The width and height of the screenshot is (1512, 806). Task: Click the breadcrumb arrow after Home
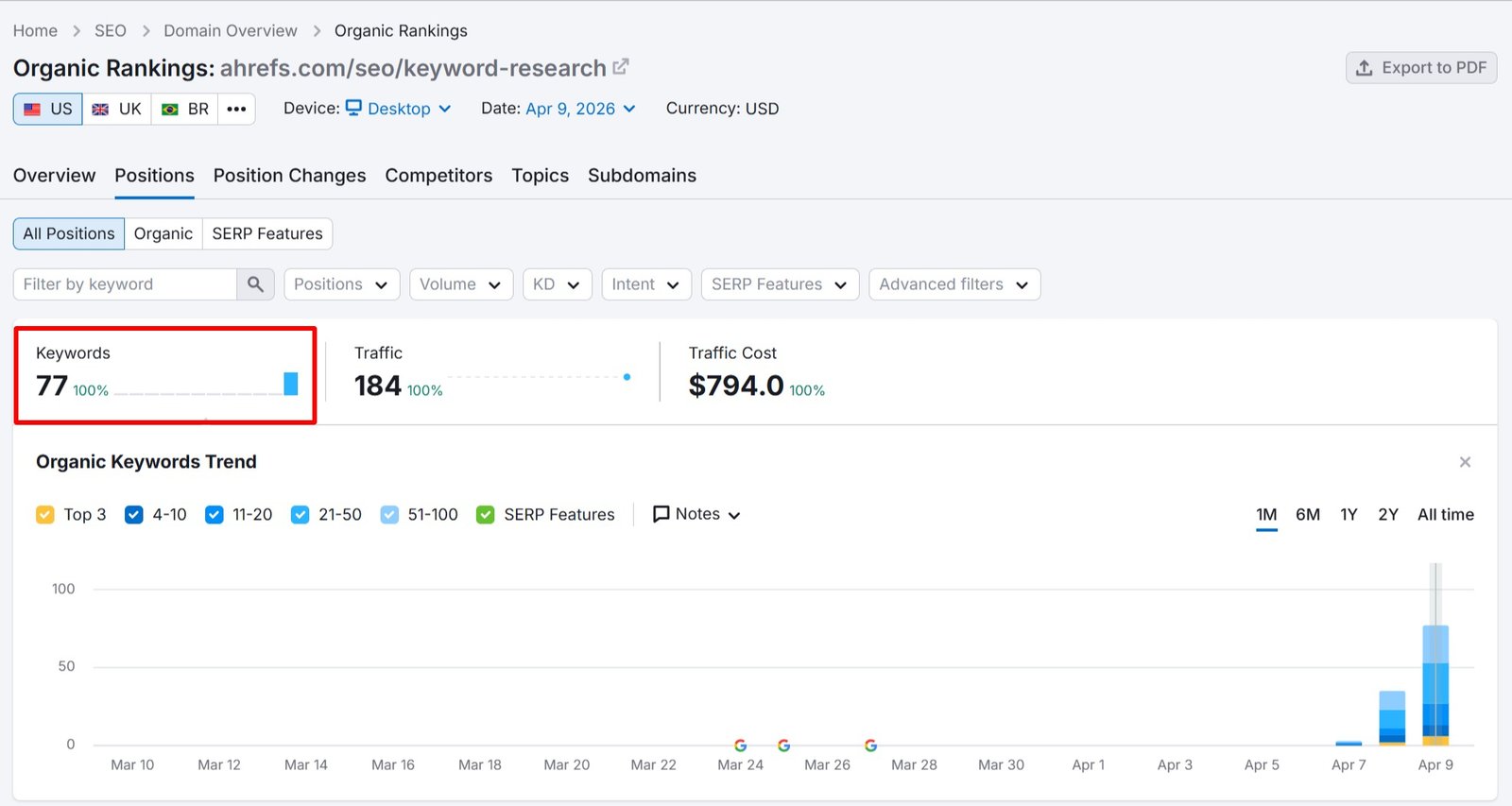pyautogui.click(x=77, y=31)
